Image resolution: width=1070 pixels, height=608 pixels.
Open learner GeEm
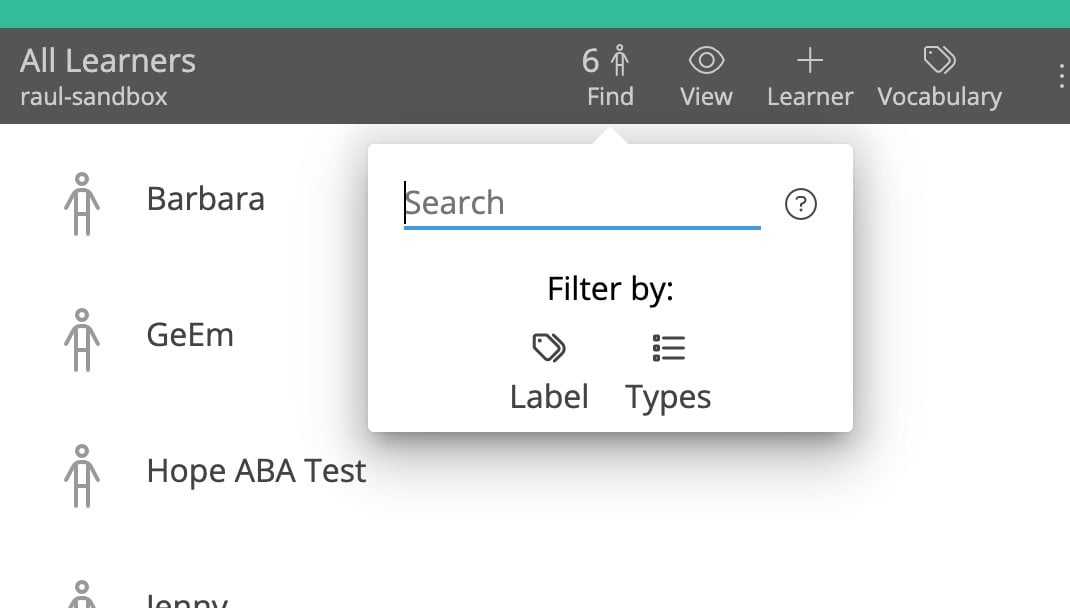[190, 335]
